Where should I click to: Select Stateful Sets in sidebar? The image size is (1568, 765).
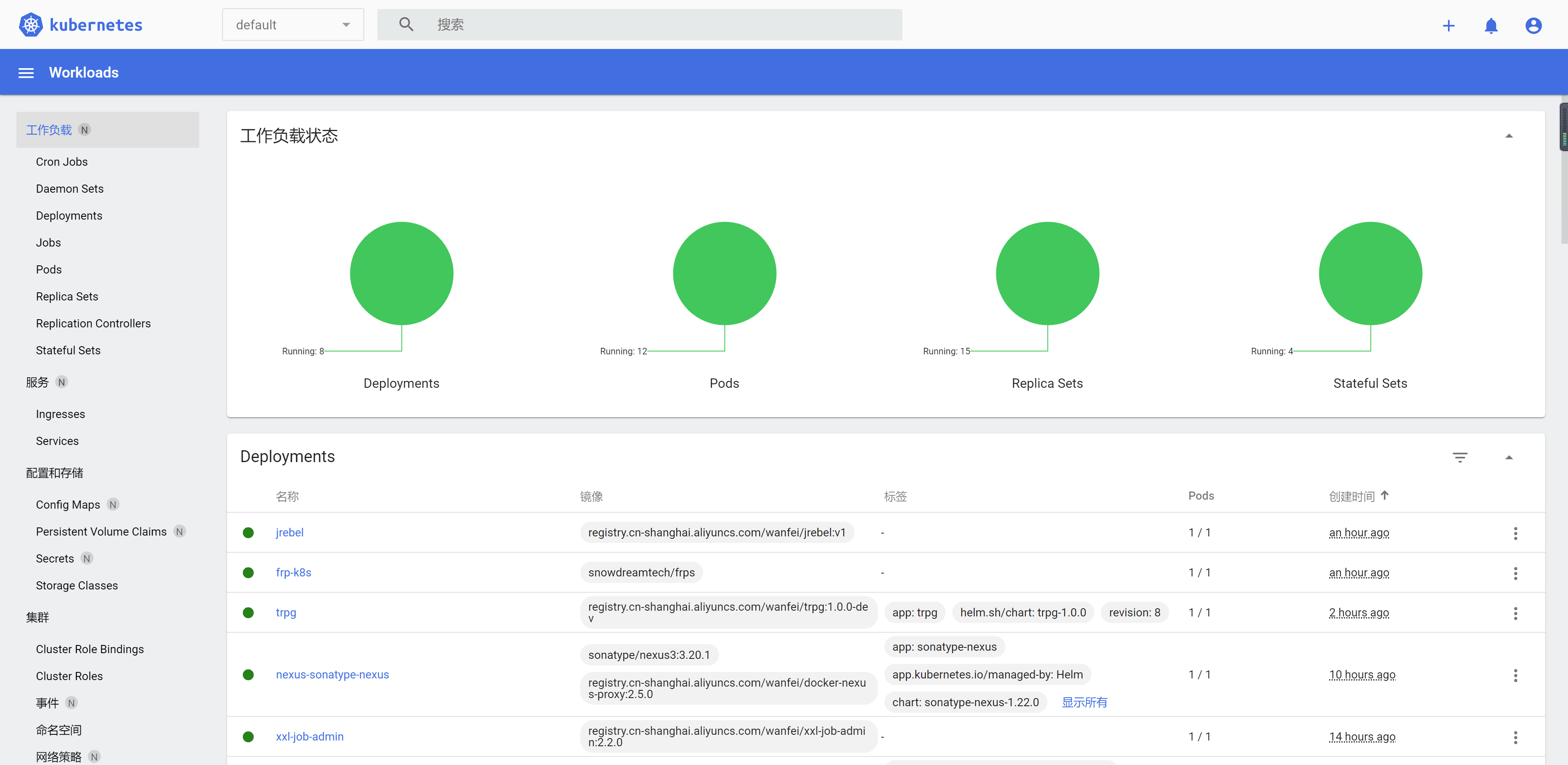pyautogui.click(x=68, y=351)
